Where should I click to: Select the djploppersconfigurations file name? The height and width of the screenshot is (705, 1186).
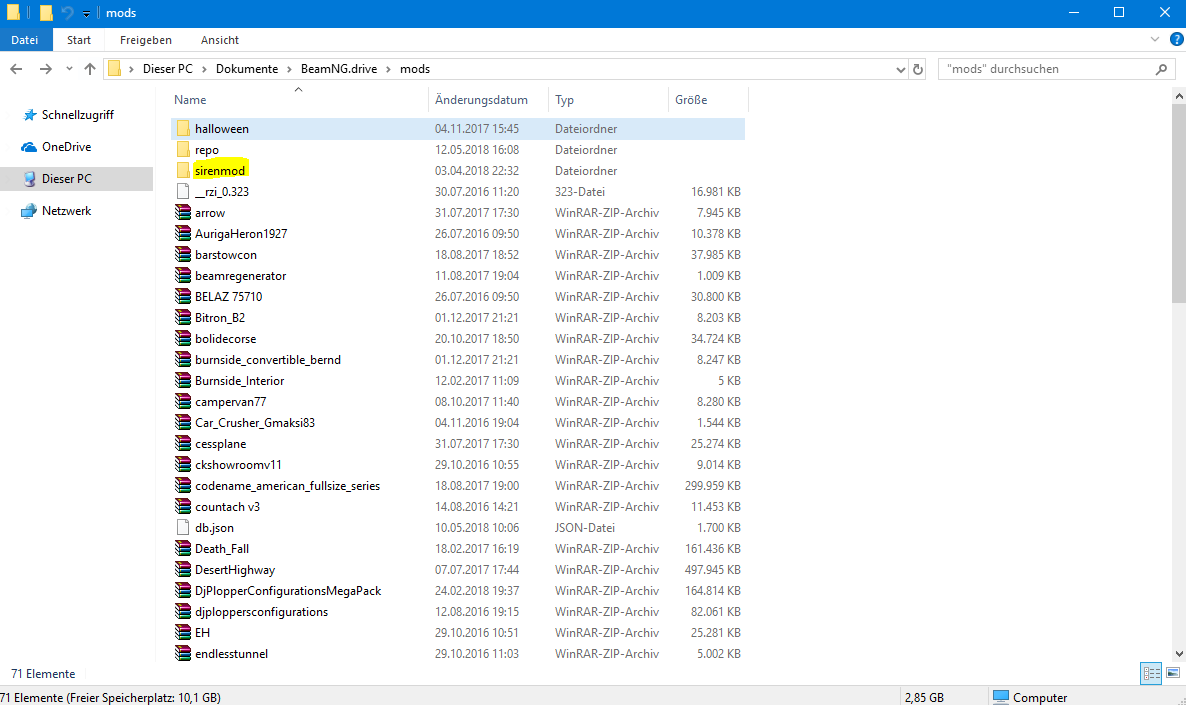[262, 612]
